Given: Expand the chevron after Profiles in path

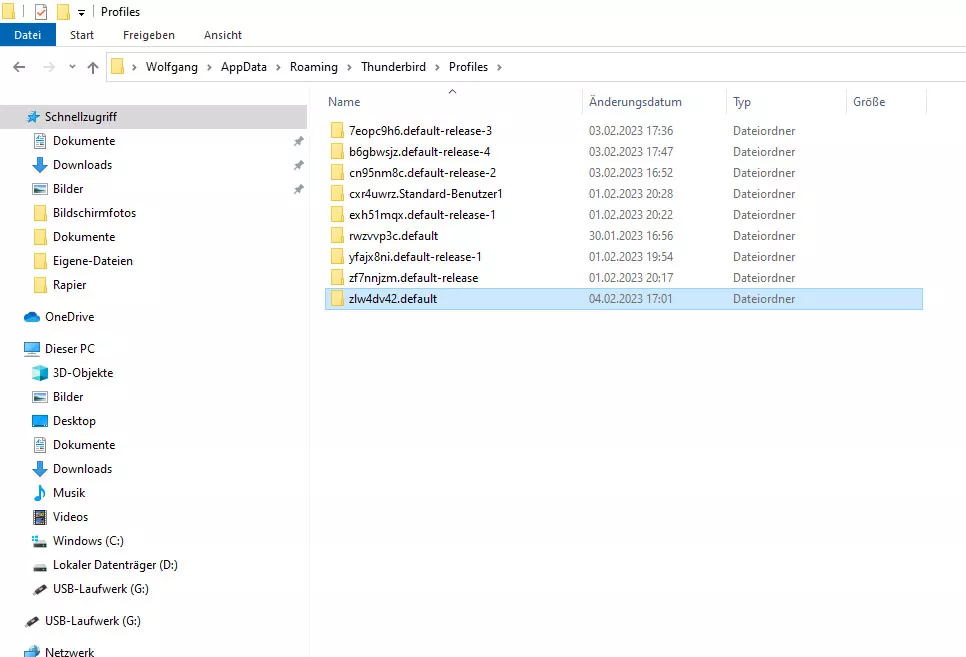Looking at the screenshot, I should [500, 67].
